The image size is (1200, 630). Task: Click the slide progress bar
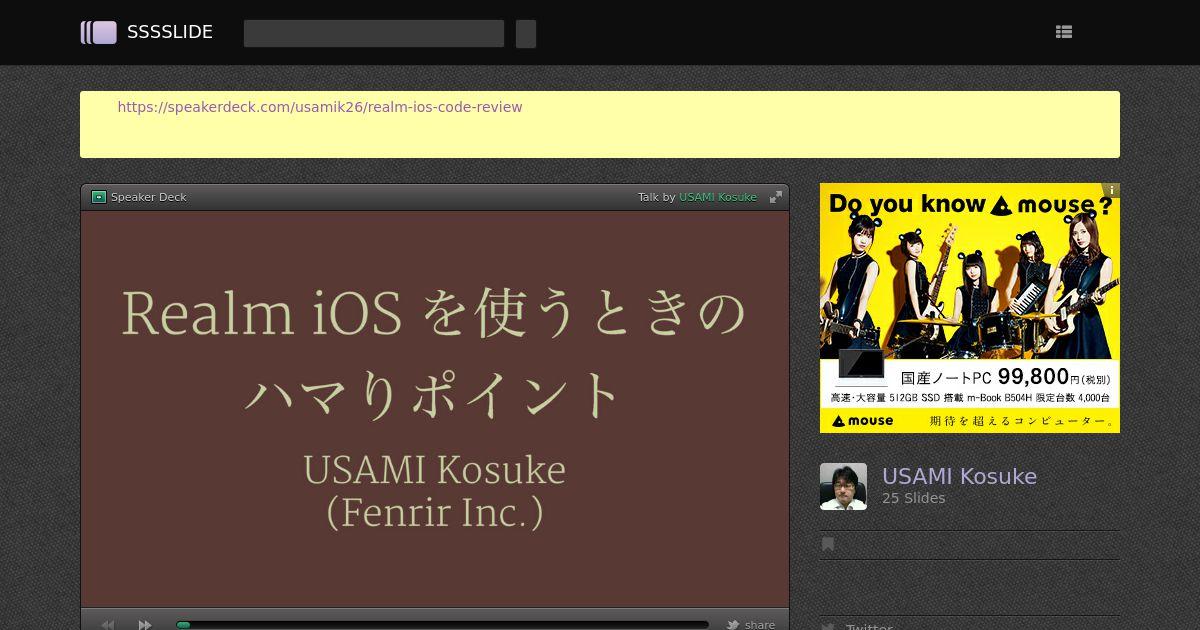(x=442, y=624)
